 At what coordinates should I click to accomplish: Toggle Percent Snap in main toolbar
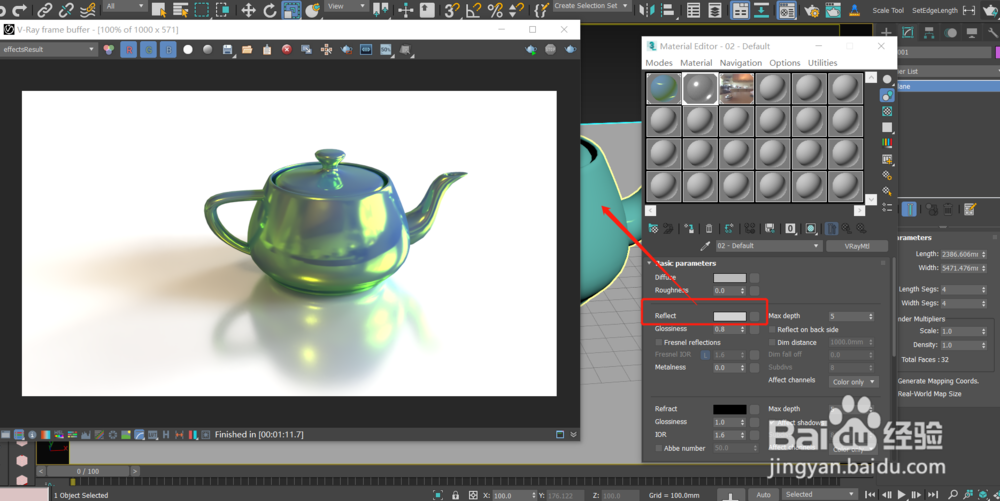tap(495, 10)
